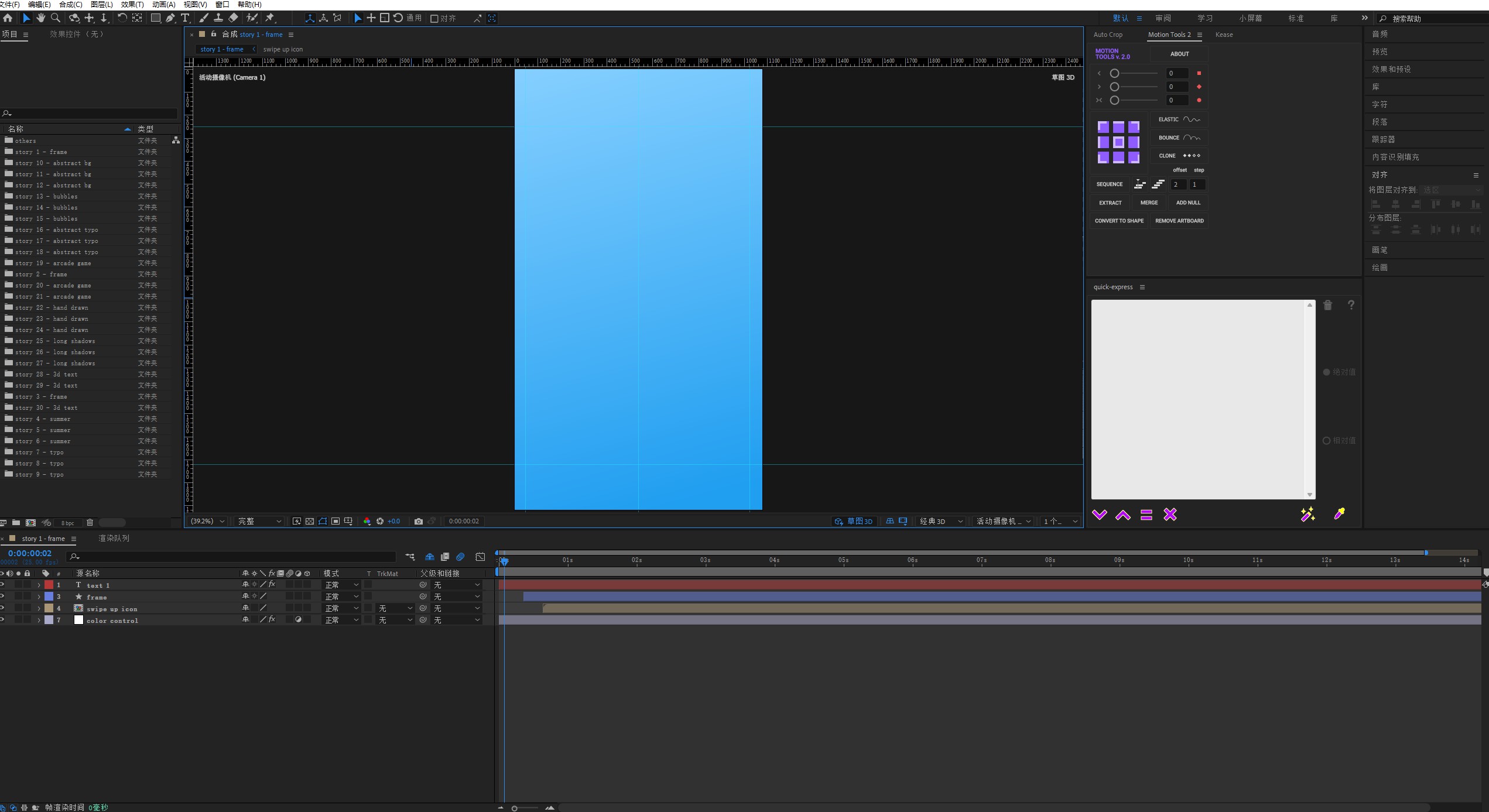Click the EXTRACT button
This screenshot has height=812, width=1489.
point(1110,203)
